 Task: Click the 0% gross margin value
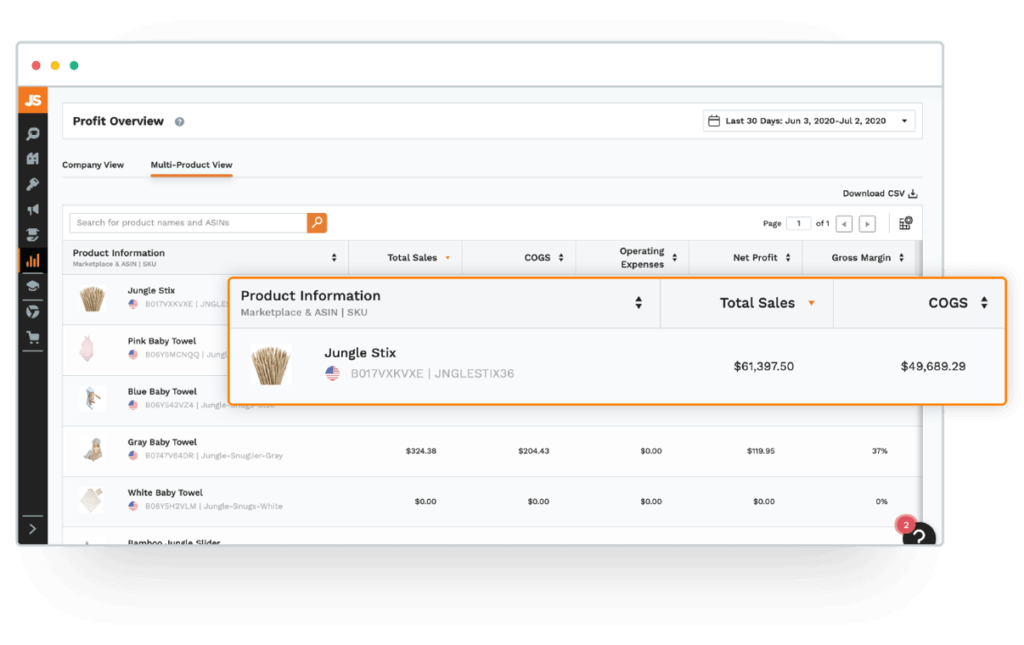click(882, 501)
